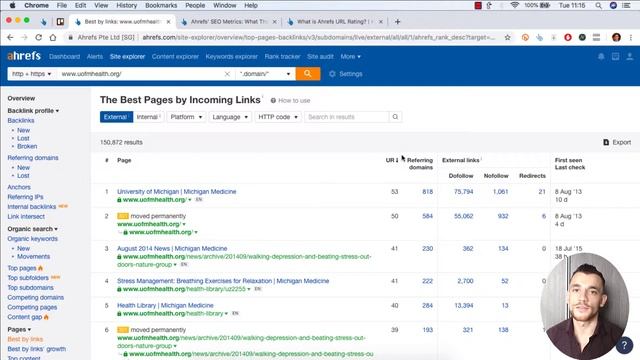Screen dimensions: 640x360
Task: Open the Language filter dropdown
Action: [230, 117]
